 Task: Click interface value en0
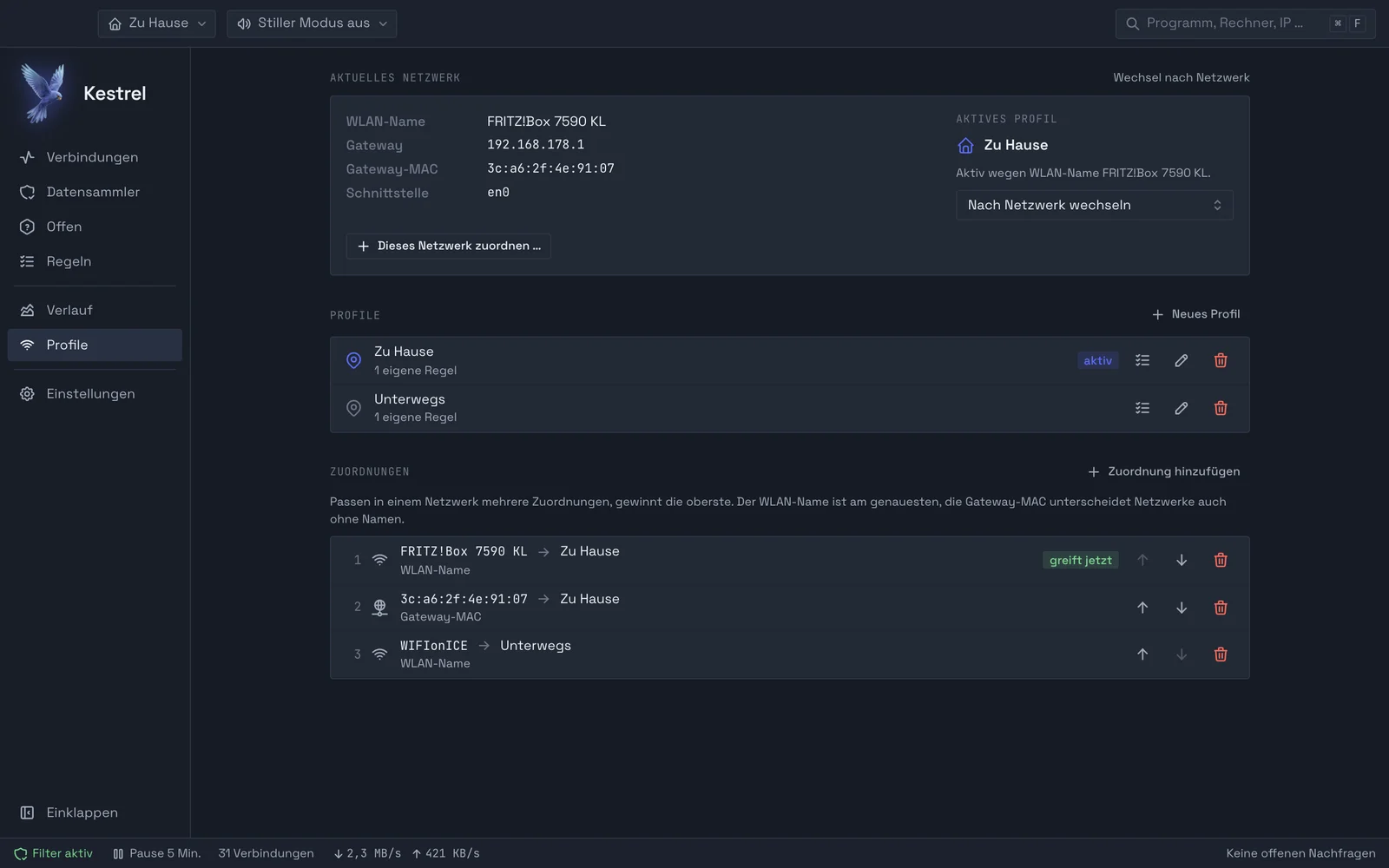pyautogui.click(x=498, y=193)
